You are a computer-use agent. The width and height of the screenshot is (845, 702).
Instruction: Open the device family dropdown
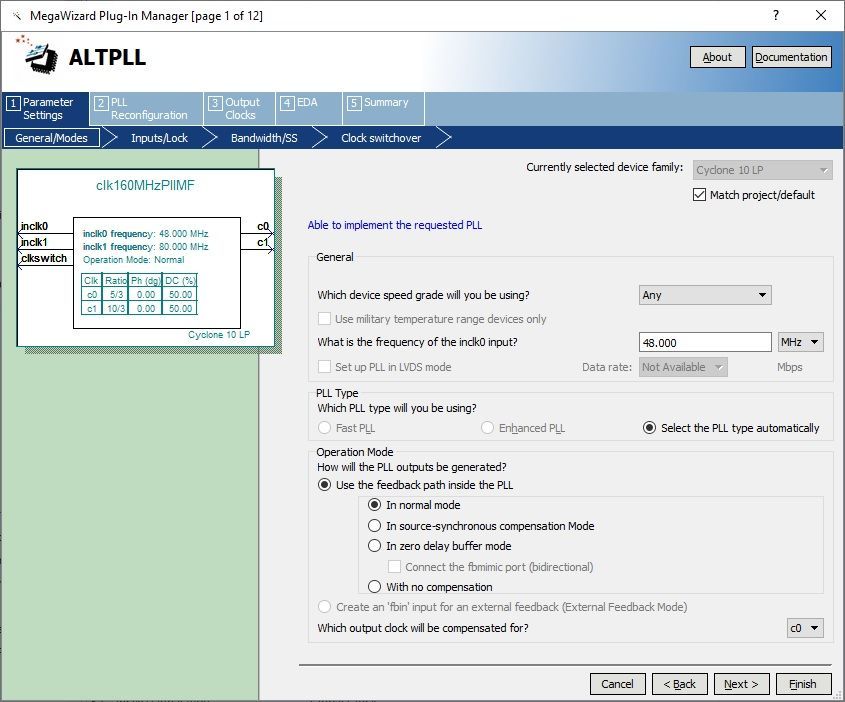(x=762, y=170)
